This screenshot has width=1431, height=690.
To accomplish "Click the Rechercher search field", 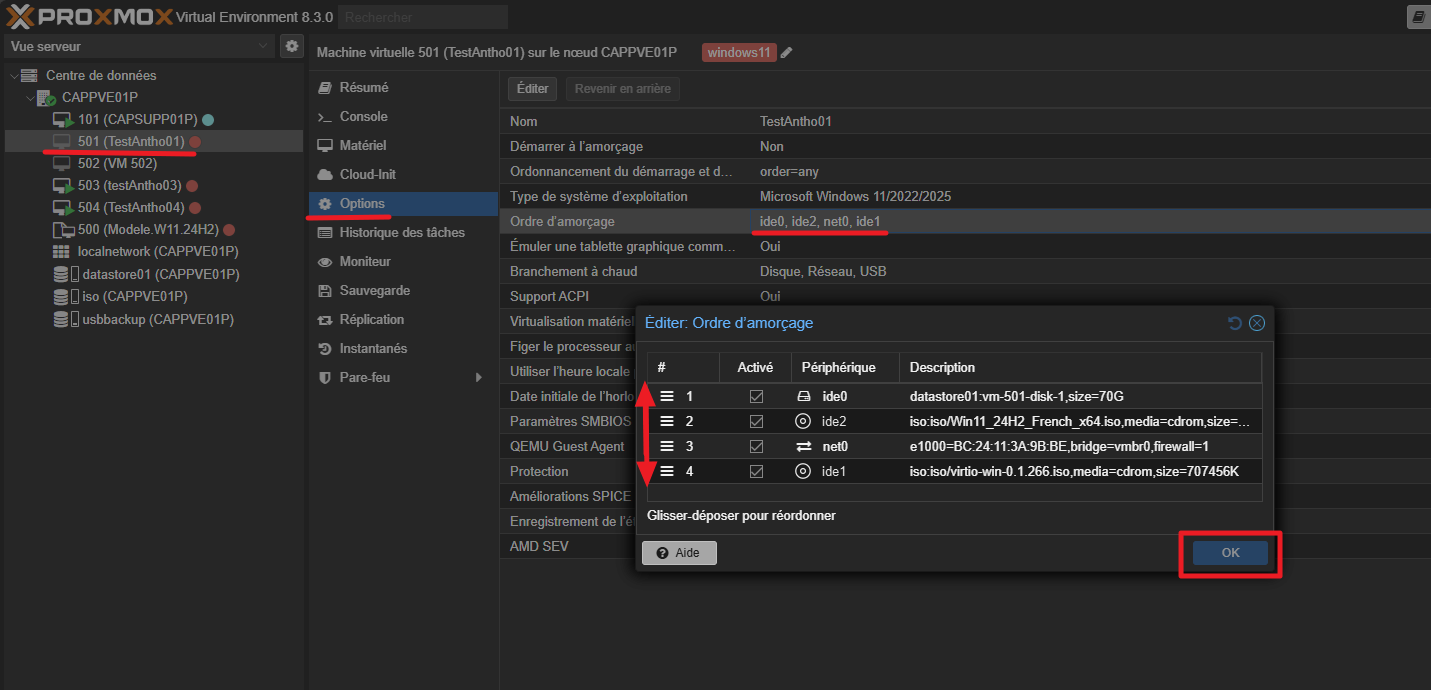I will pyautogui.click(x=423, y=17).
